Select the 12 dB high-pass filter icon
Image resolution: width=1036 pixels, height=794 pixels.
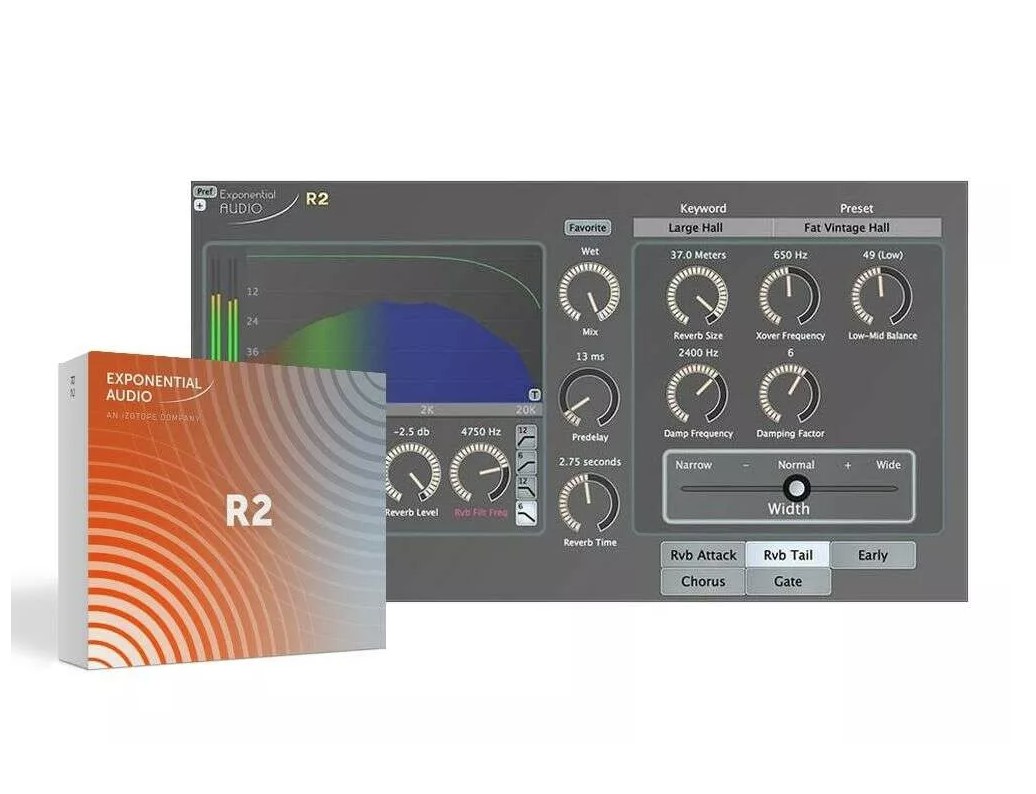(527, 437)
